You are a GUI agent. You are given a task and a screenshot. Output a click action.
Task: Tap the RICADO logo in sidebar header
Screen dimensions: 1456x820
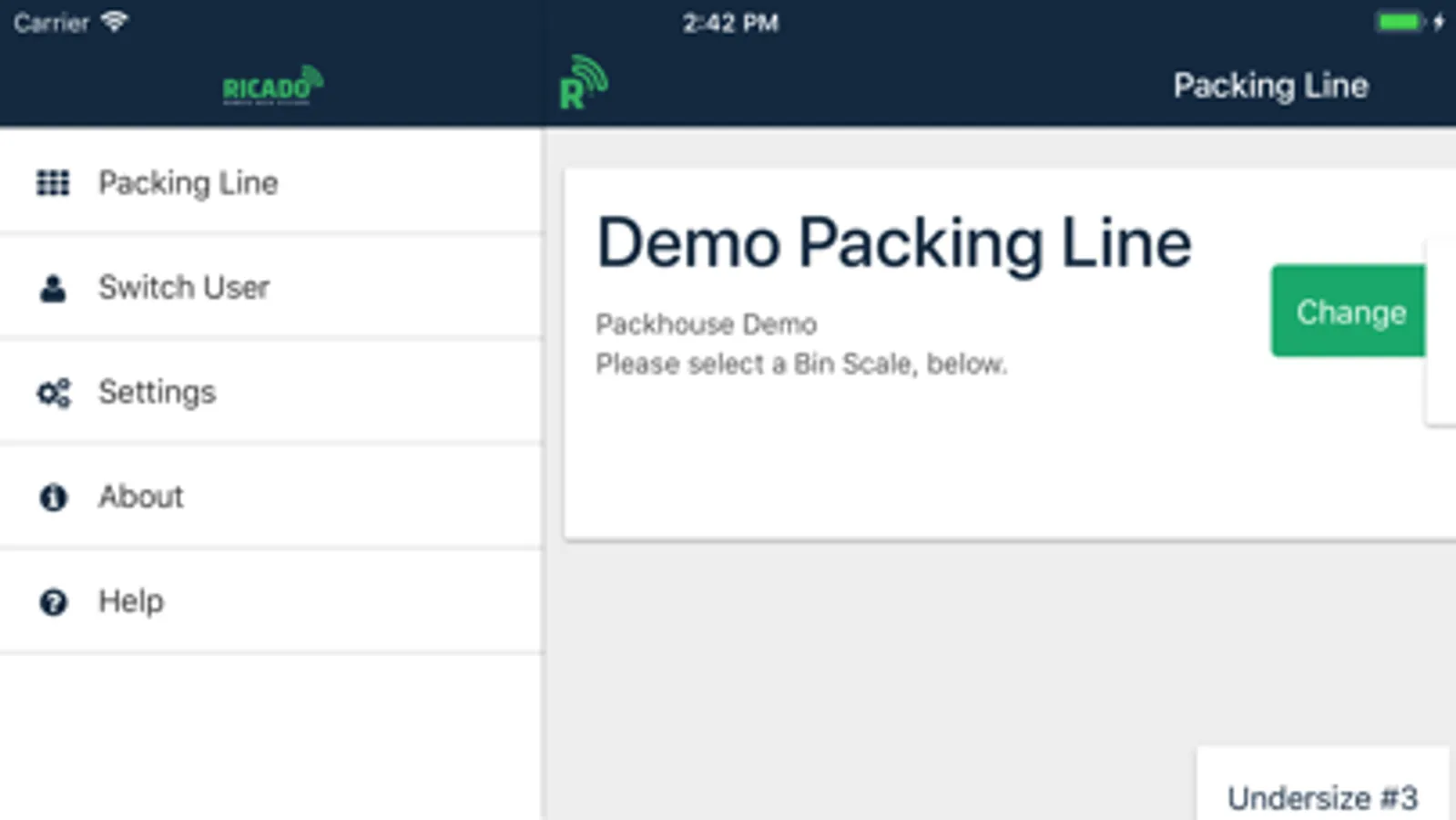(272, 87)
